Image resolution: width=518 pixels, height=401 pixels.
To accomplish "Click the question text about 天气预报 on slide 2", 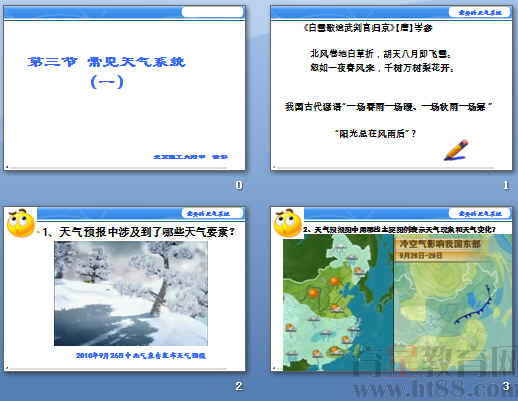I will point(138,232).
